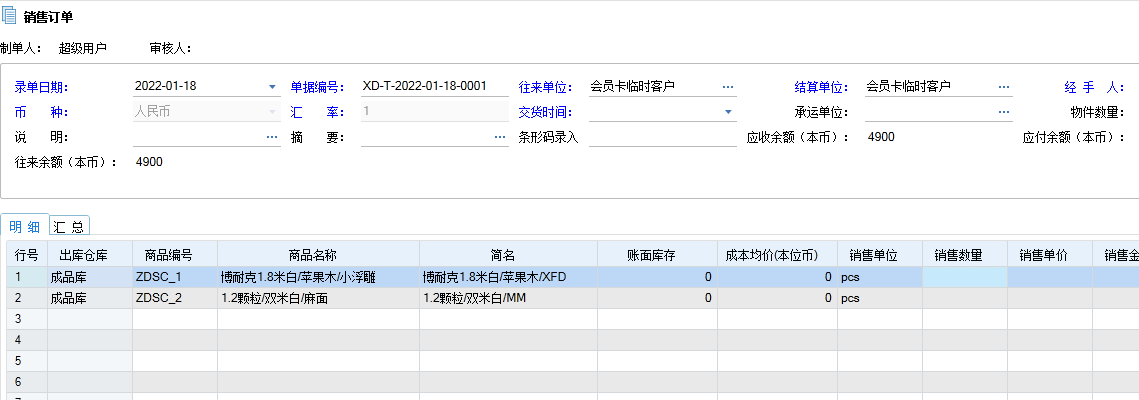The height and width of the screenshot is (400, 1139).
Task: Click 成品库 in row 2
Action: pos(90,298)
